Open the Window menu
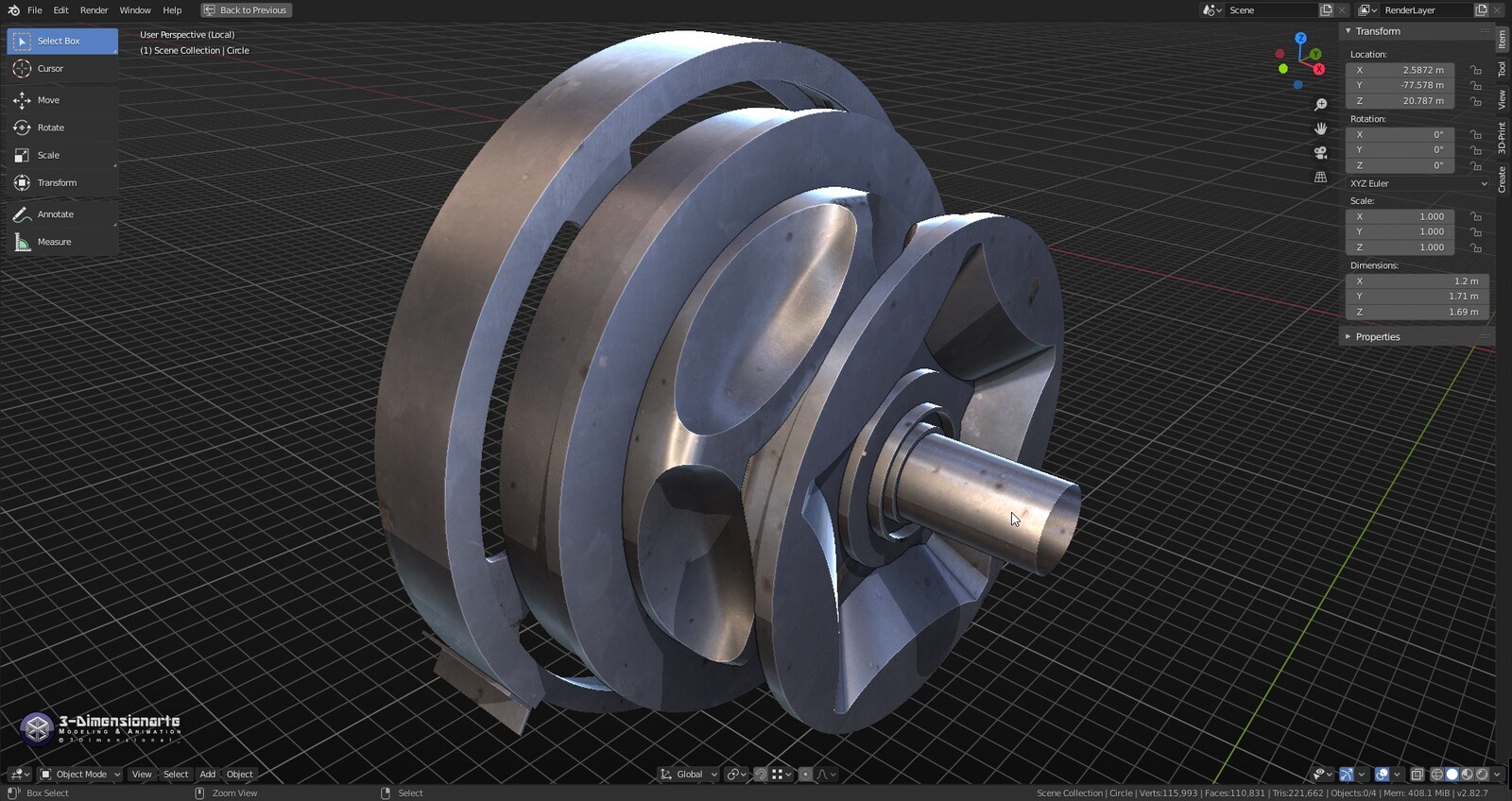Screen dimensions: 1512x801 [x=135, y=9]
